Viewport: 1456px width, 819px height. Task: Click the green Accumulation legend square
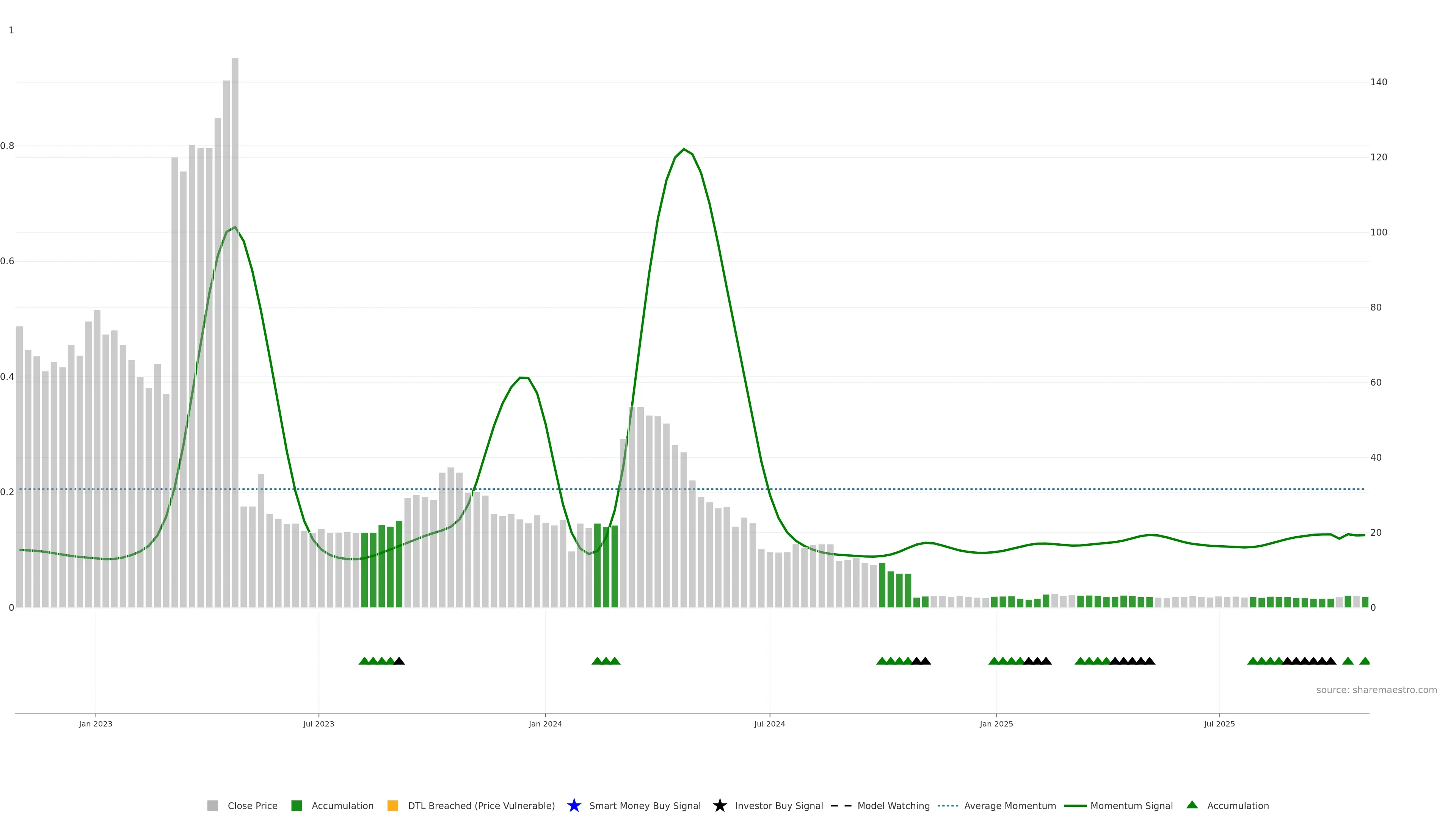tap(296, 805)
